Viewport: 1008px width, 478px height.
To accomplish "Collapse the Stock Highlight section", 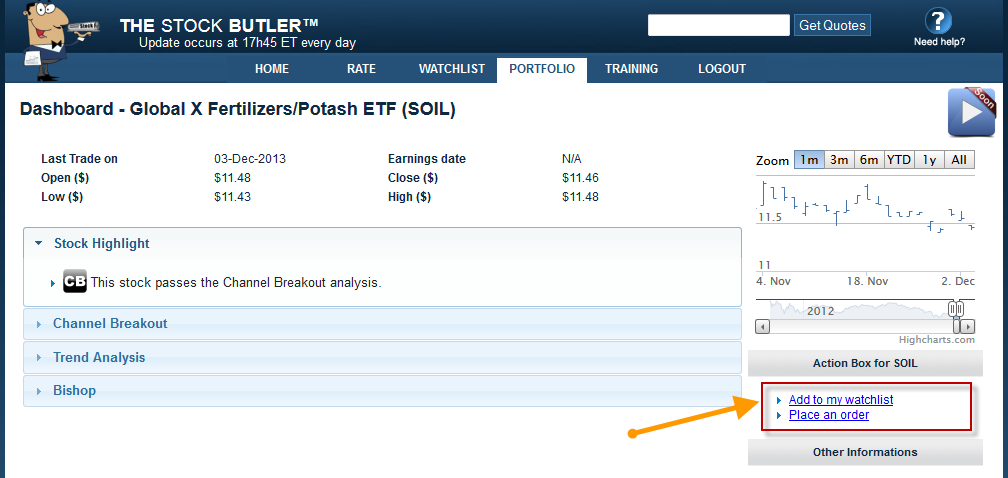I will click(x=382, y=243).
